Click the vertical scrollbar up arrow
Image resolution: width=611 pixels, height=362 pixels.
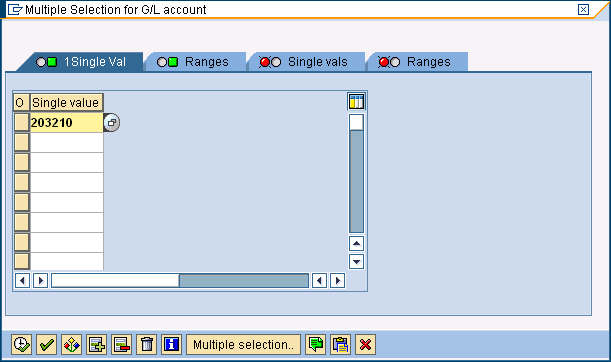356,244
